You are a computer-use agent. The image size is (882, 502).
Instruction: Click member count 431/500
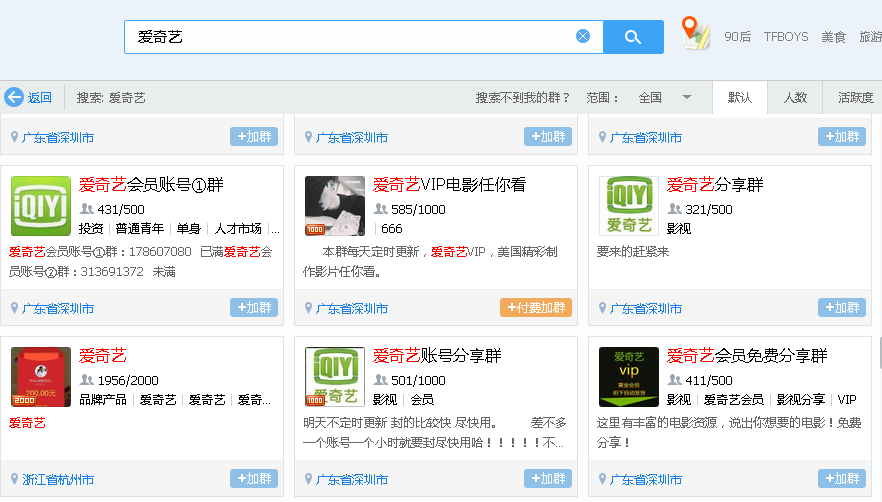pyautogui.click(x=120, y=209)
